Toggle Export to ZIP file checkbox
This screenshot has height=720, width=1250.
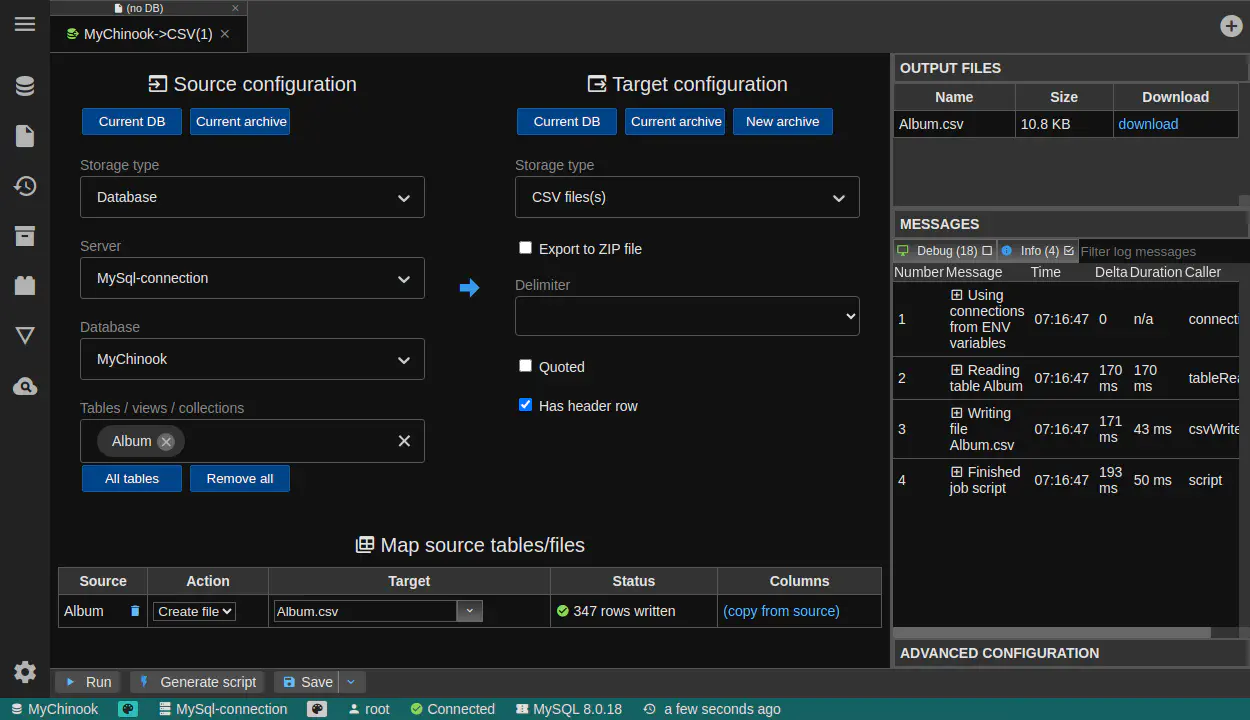coord(525,248)
